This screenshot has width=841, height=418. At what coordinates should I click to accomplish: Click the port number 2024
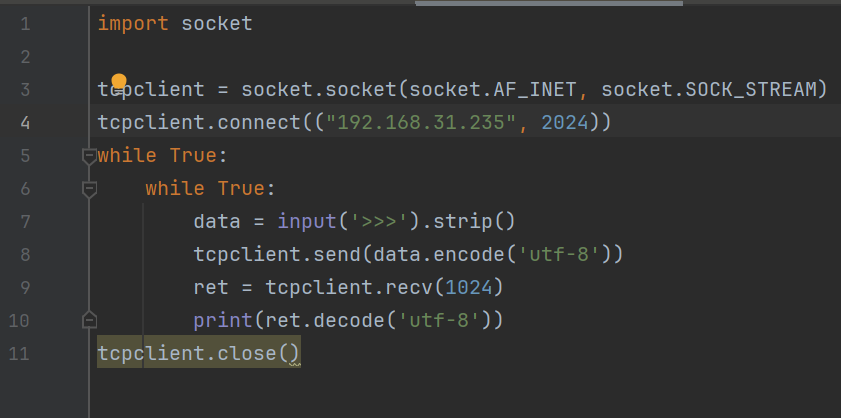565,123
